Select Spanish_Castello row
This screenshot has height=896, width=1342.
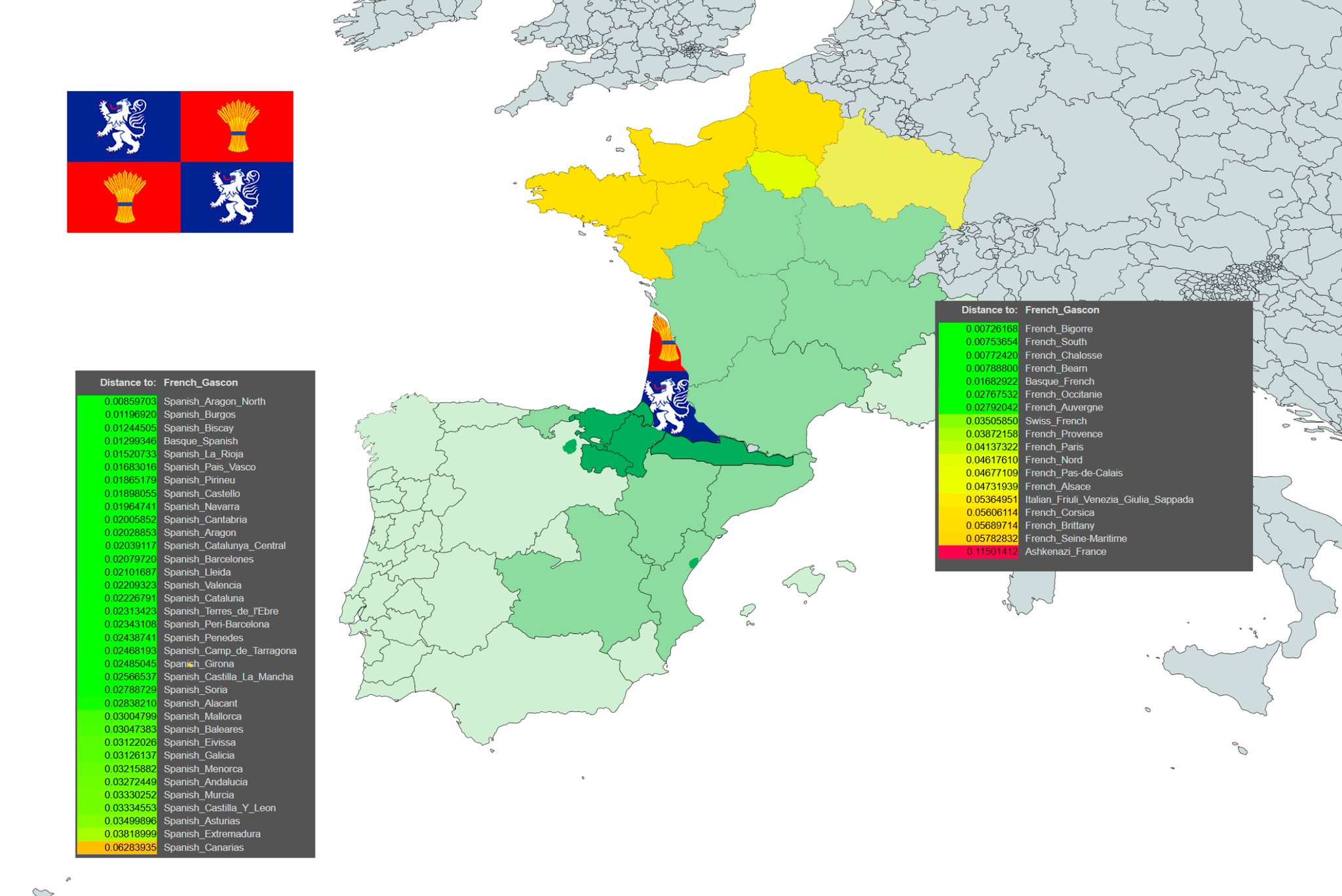[x=195, y=493]
